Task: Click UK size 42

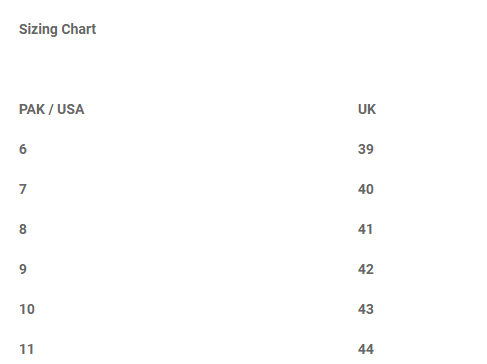Action: (x=366, y=269)
